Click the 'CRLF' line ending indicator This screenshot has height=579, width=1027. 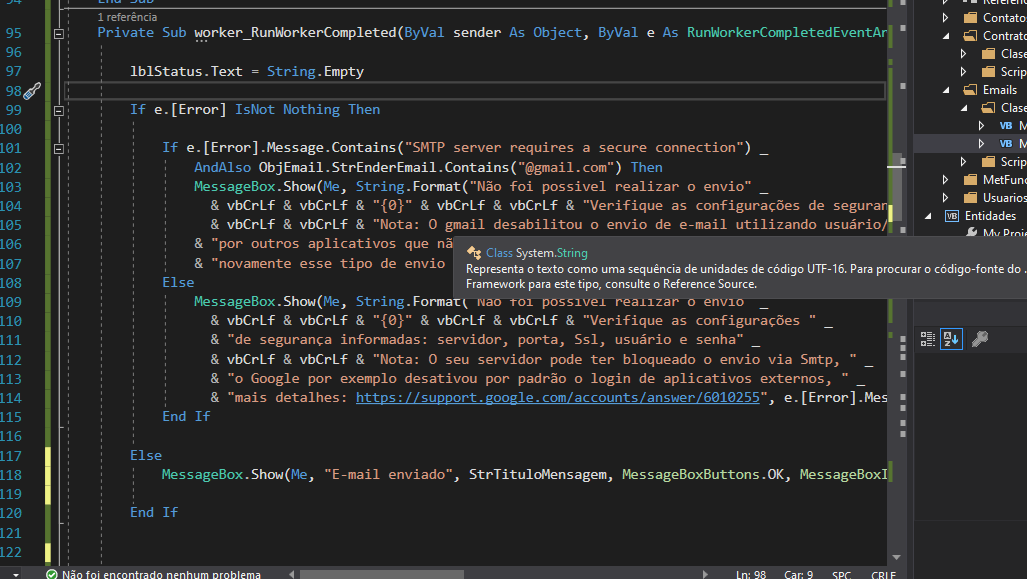(884, 574)
